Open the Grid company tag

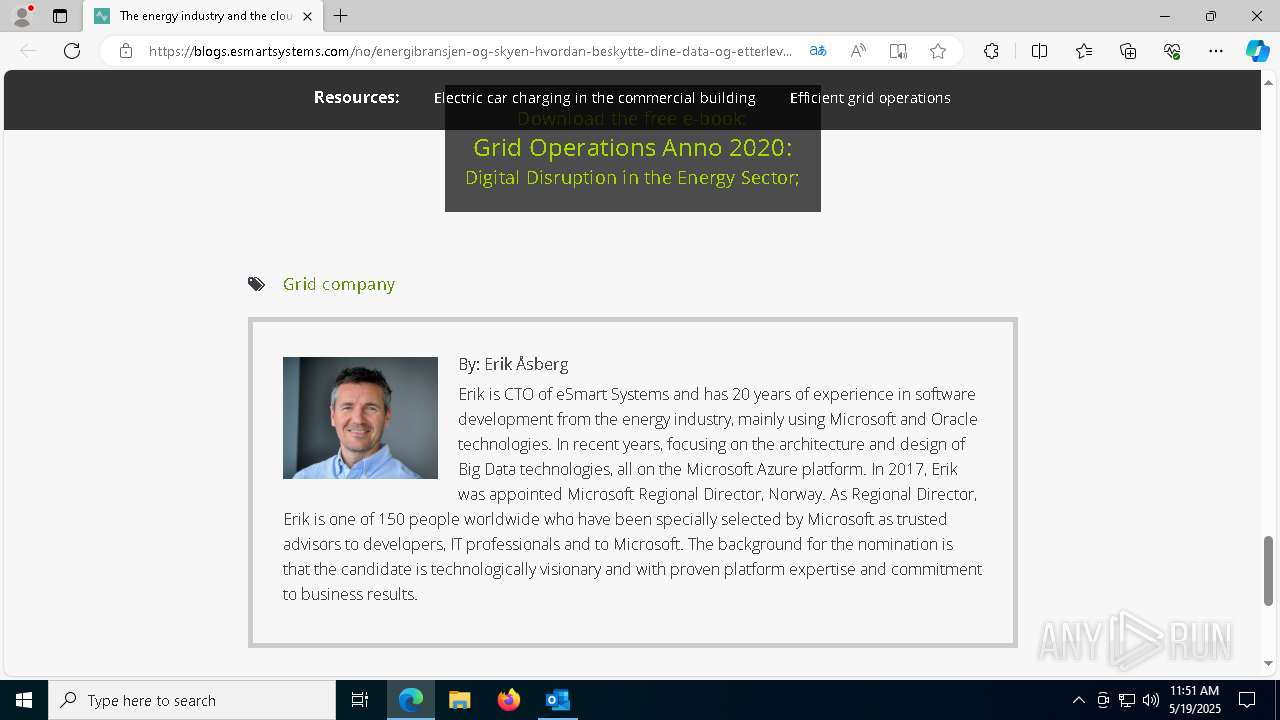(x=339, y=284)
